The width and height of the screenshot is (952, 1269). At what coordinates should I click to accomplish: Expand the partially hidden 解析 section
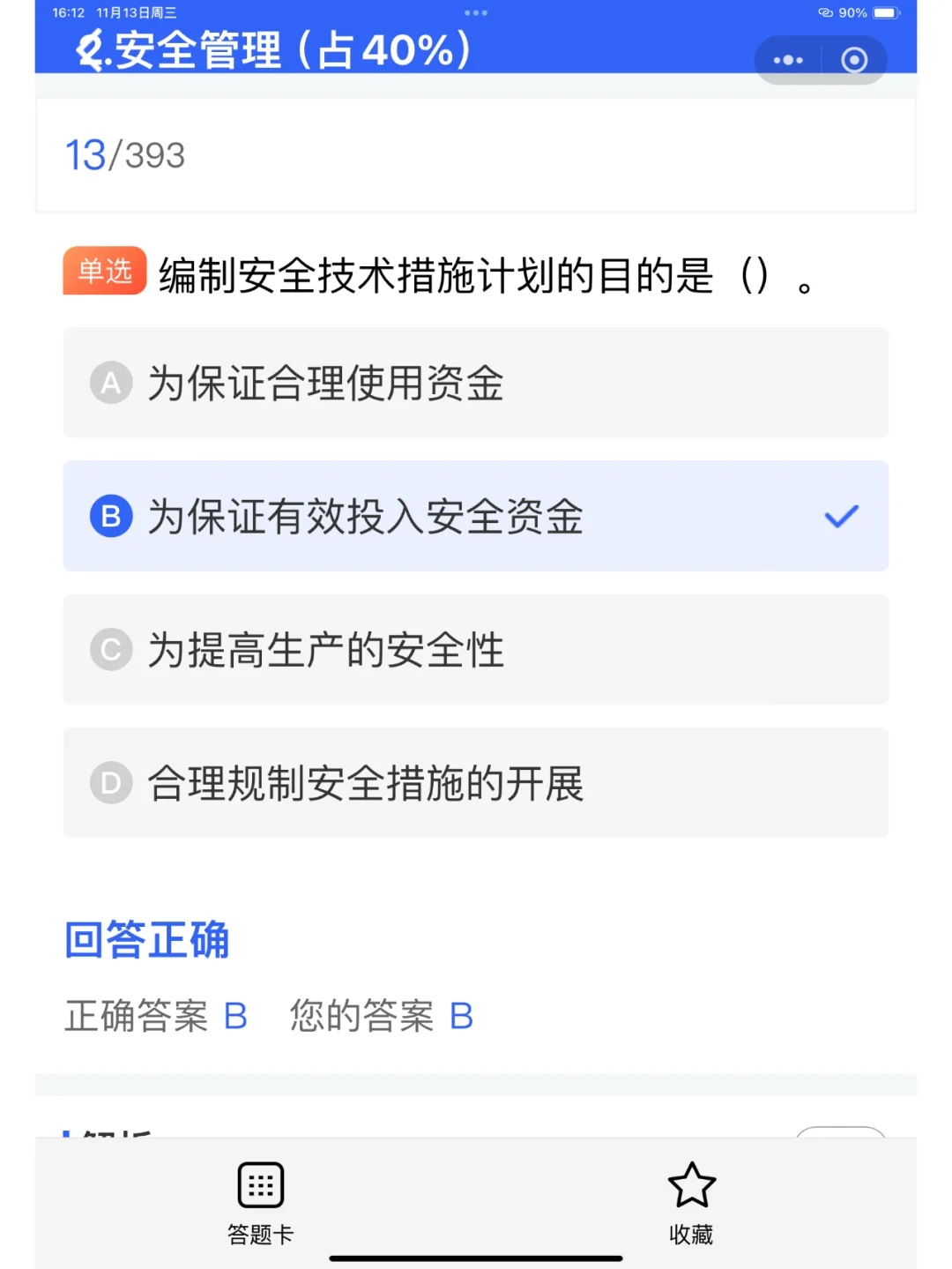tap(116, 1131)
